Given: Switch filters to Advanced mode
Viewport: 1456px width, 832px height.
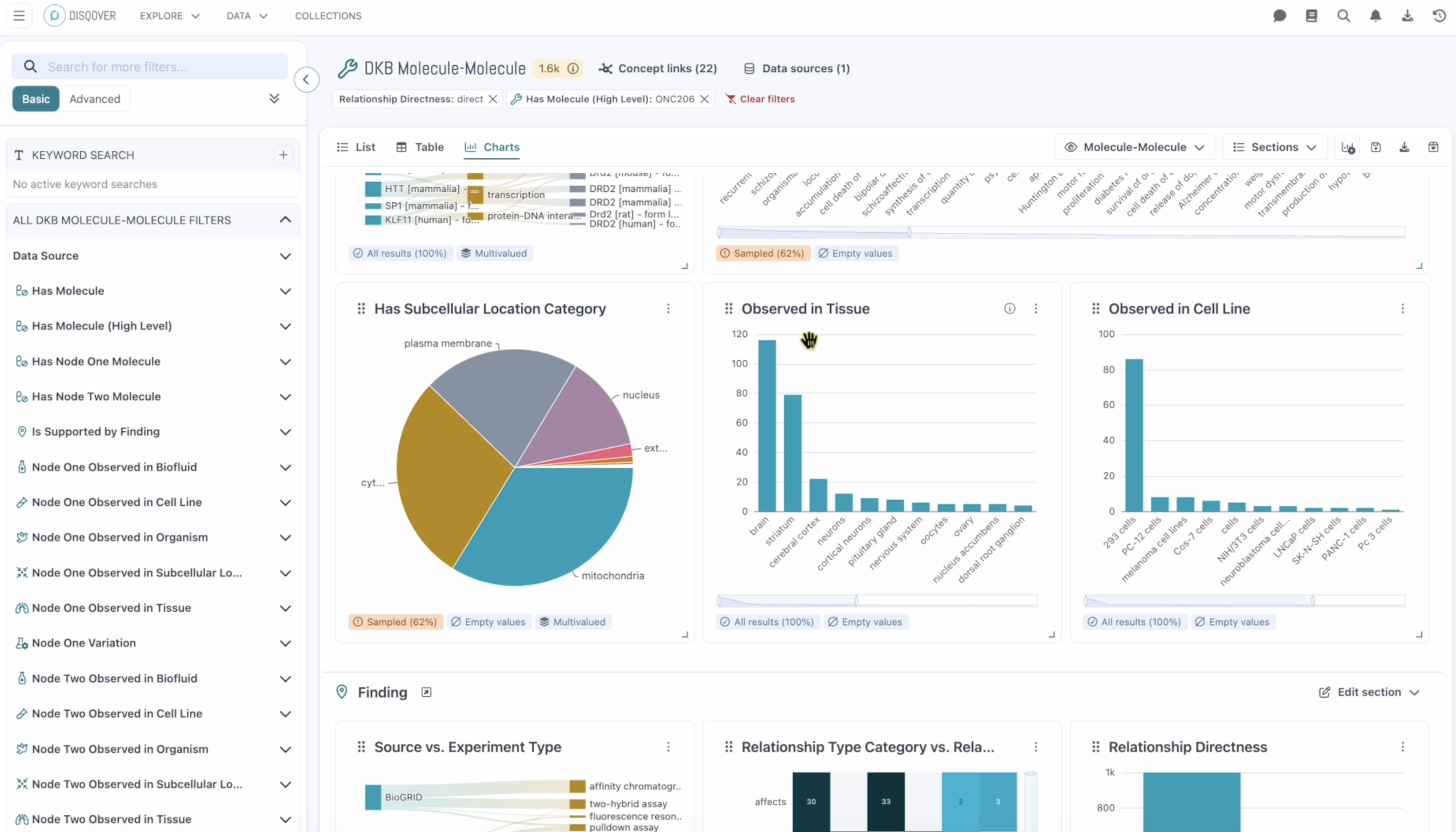Looking at the screenshot, I should pyautogui.click(x=95, y=99).
